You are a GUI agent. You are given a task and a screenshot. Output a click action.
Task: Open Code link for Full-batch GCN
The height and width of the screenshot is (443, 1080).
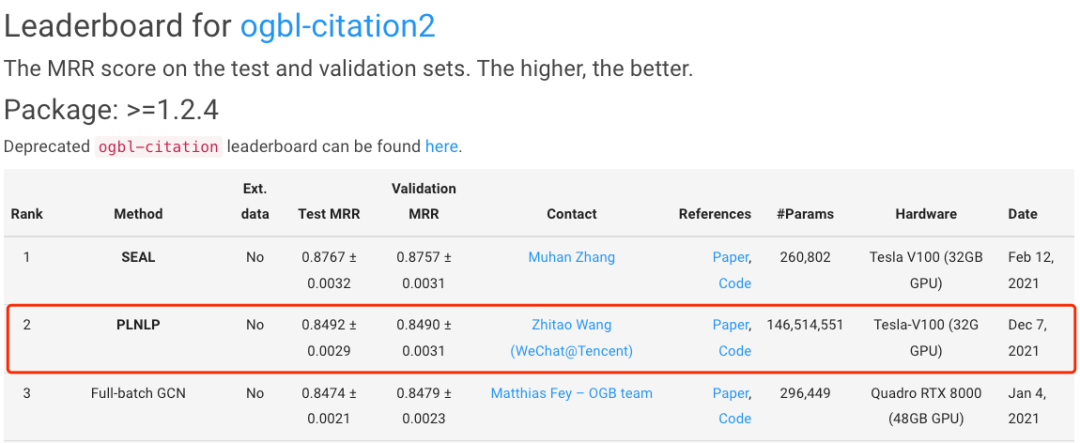pos(735,419)
